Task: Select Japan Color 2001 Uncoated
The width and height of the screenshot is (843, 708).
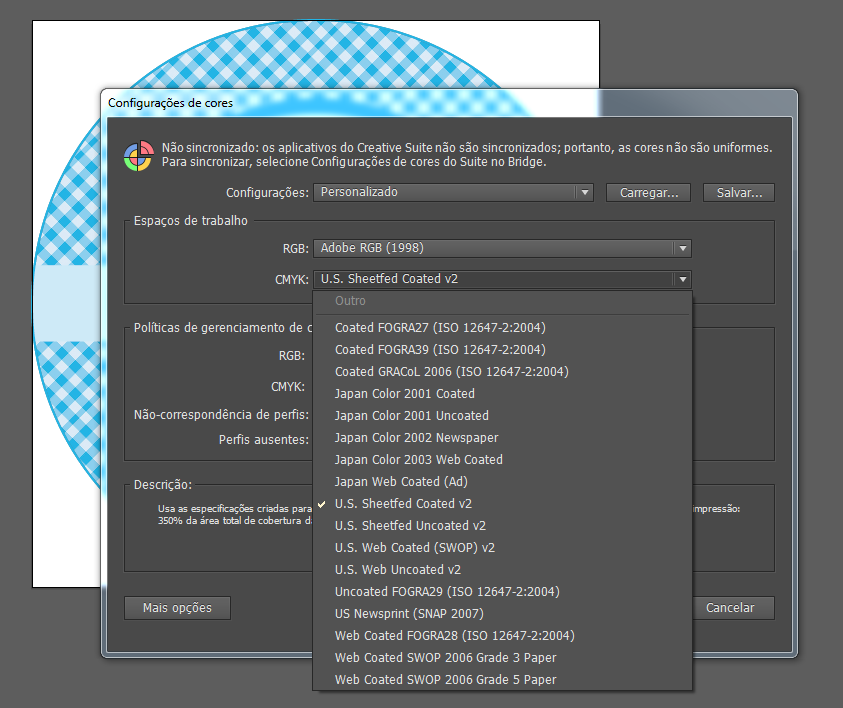Action: point(502,416)
